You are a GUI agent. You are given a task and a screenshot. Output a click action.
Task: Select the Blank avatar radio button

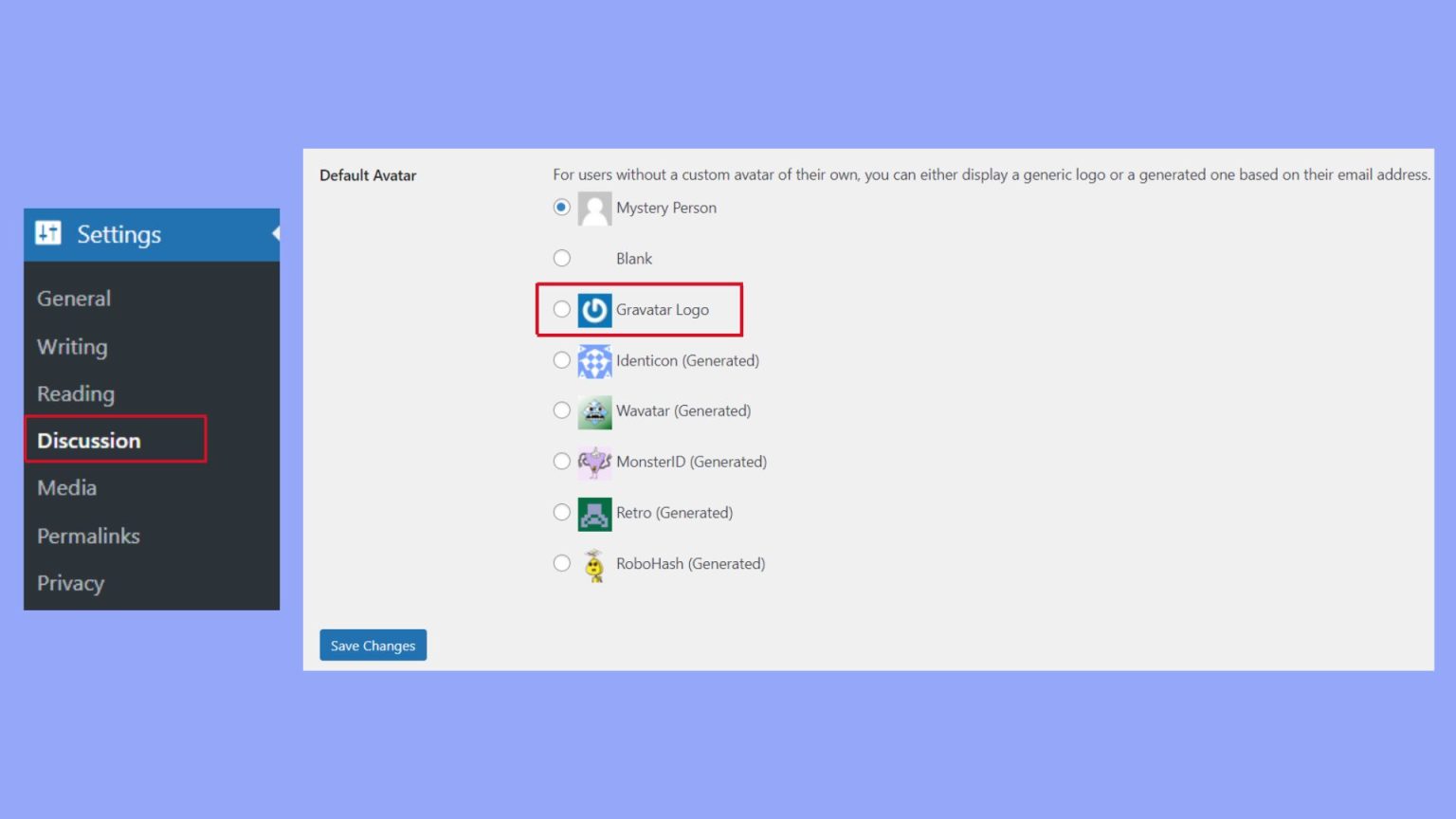coord(561,257)
